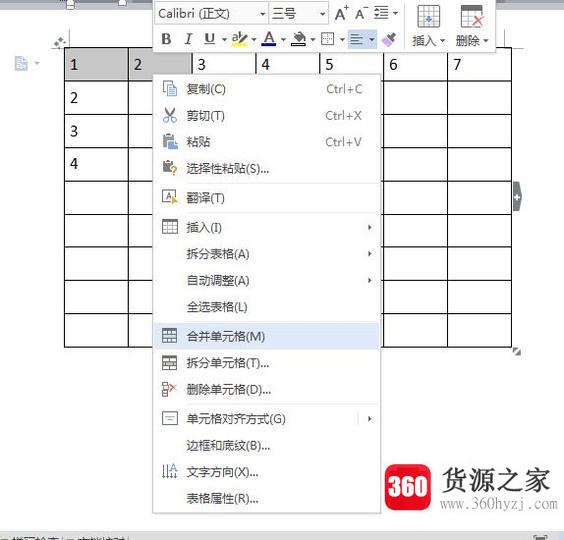Screen dimensions: 564x540
Task: Choose 粘贴 from the context menu
Action: coord(267,142)
